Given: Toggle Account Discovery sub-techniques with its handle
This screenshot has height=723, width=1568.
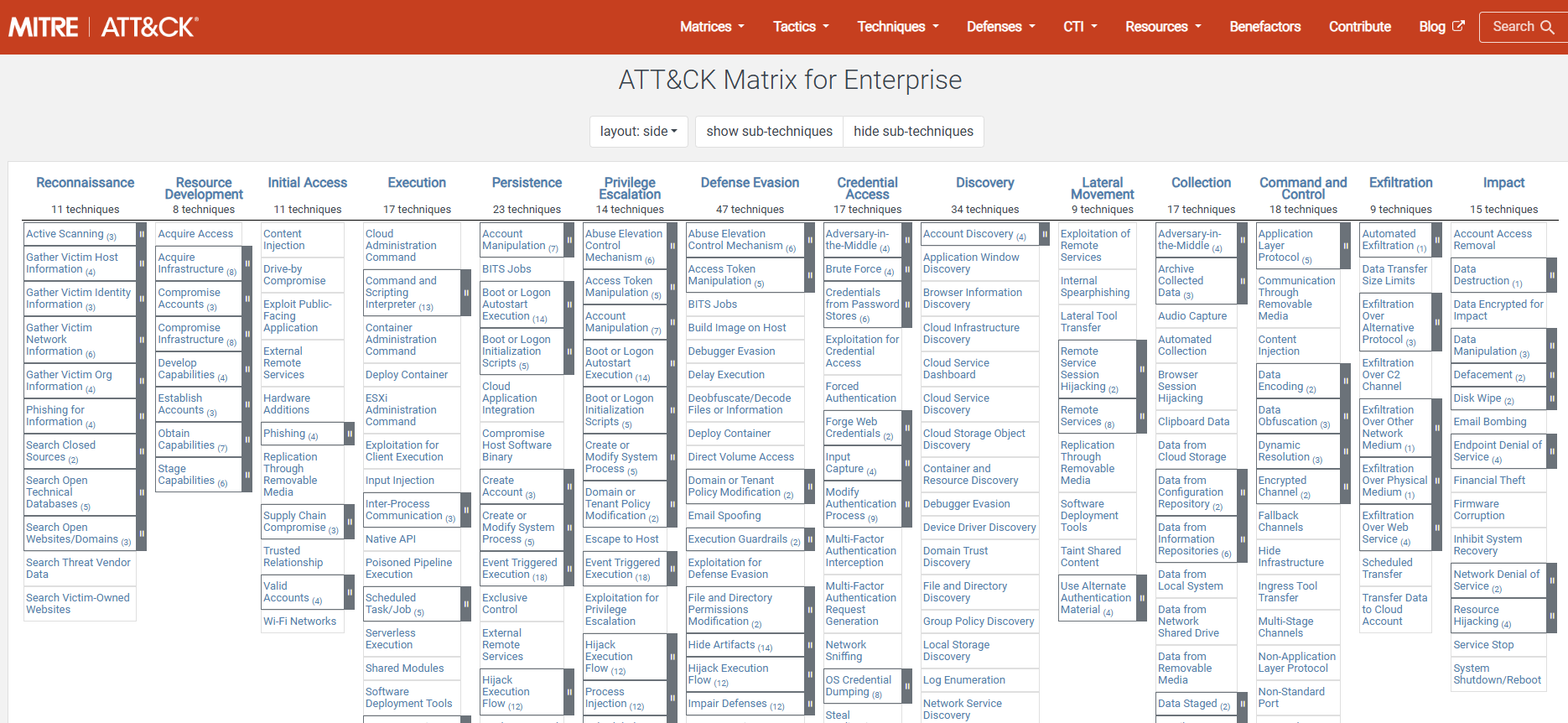Looking at the screenshot, I should (x=1045, y=234).
